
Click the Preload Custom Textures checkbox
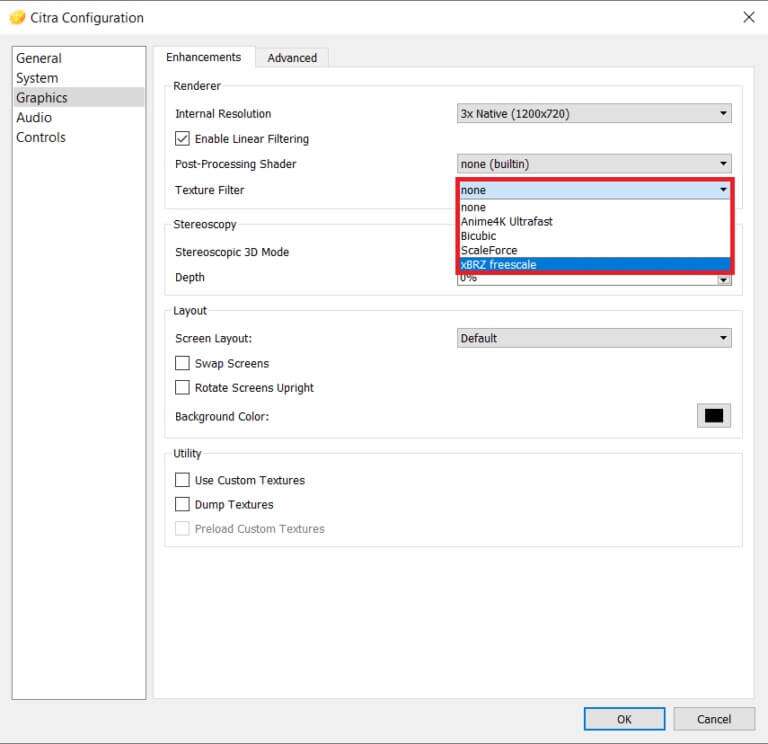(x=182, y=528)
